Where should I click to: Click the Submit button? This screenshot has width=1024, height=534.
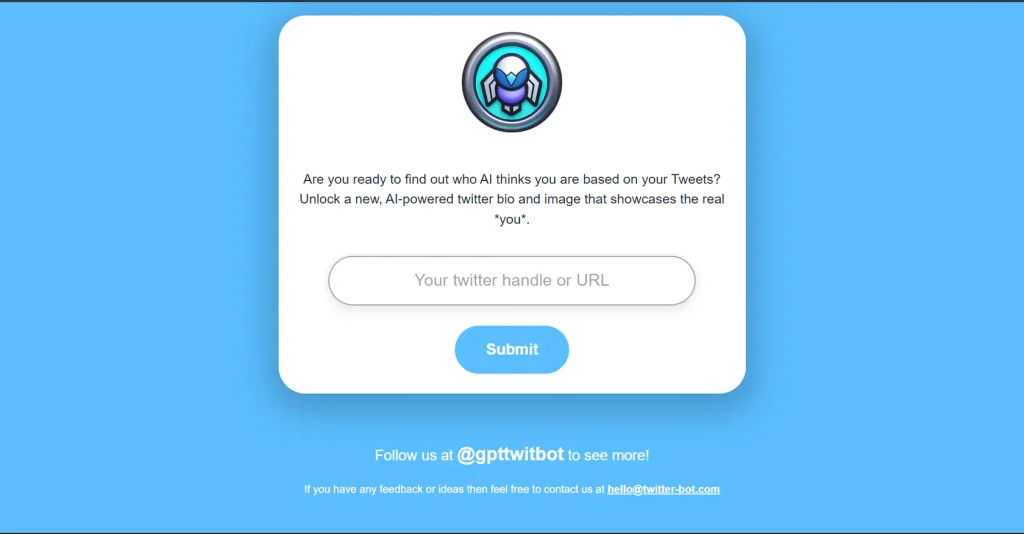point(511,349)
